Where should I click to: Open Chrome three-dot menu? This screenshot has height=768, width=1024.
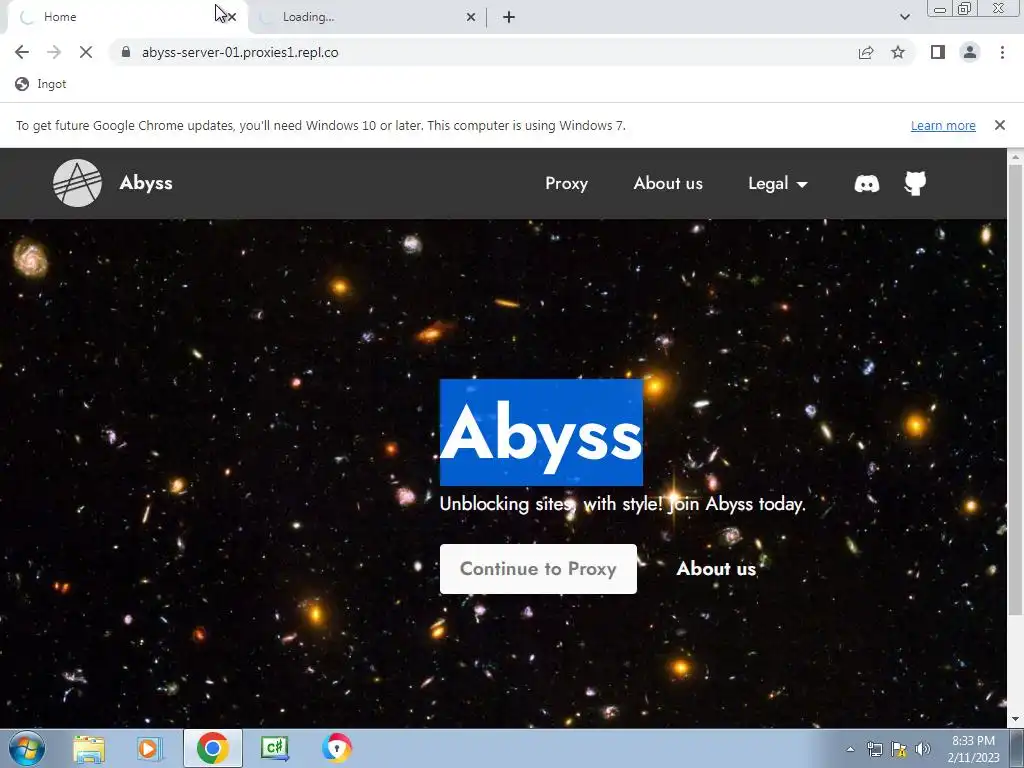1002,52
